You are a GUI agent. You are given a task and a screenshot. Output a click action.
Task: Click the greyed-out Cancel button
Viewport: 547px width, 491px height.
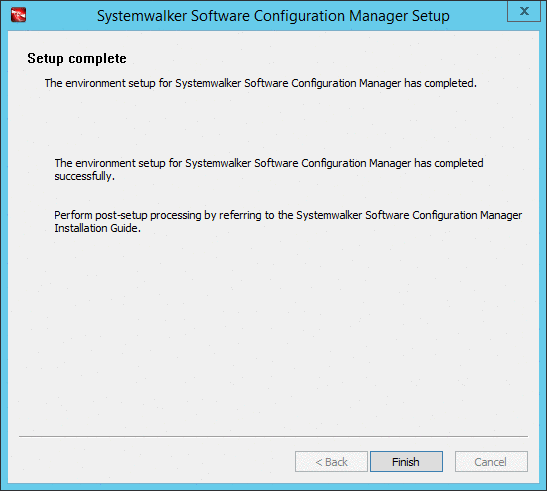click(491, 461)
